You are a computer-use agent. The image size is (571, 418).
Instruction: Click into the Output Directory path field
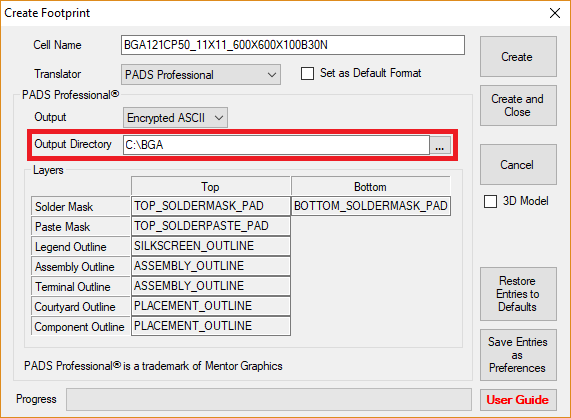[x=276, y=145]
